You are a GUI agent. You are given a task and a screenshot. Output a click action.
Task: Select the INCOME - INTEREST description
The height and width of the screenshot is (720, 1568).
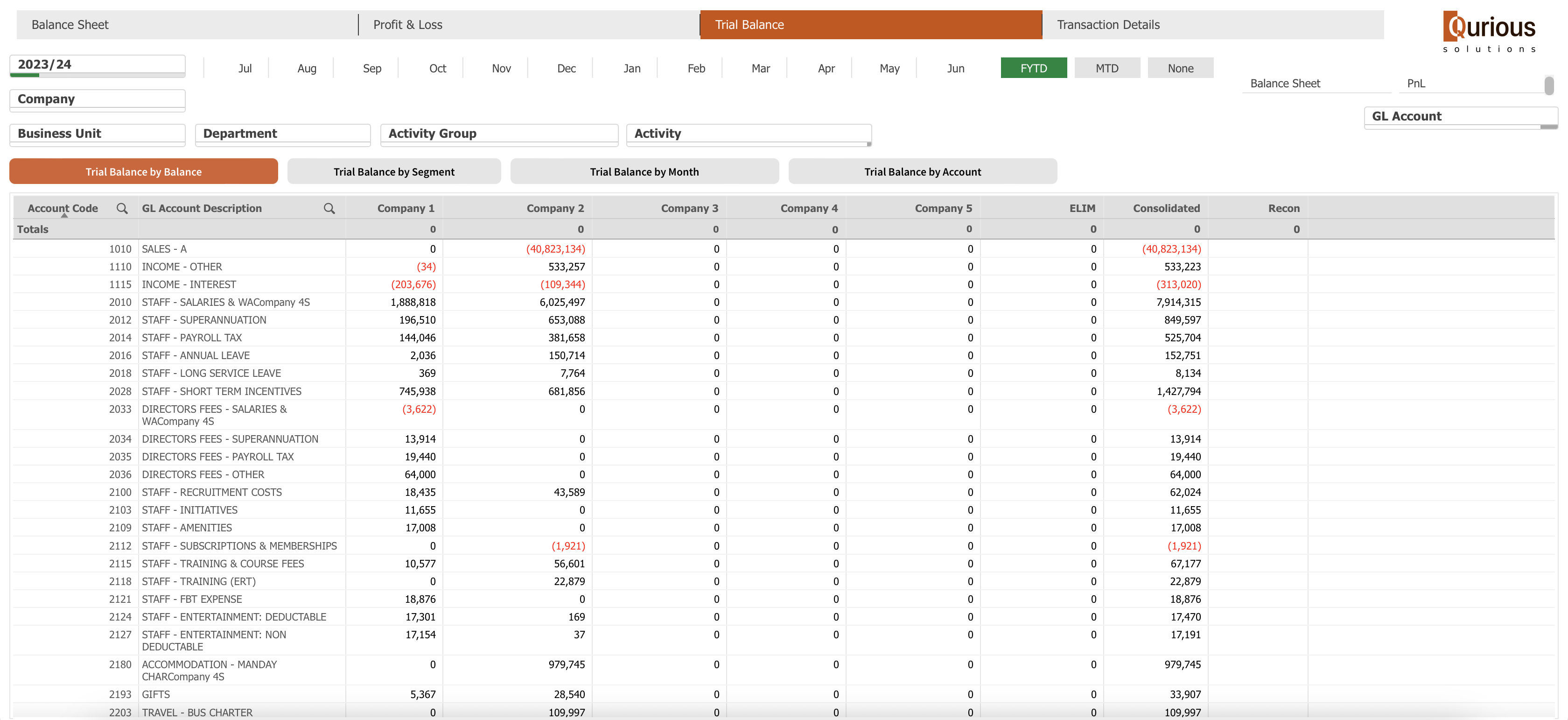[189, 284]
